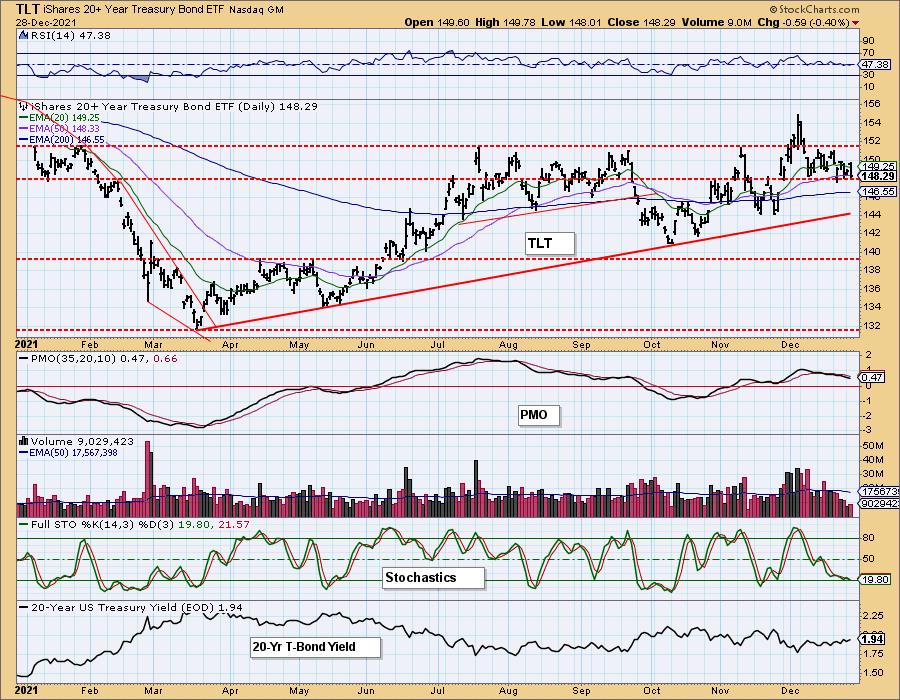Select the EMA(50) 148.33 legend entry

[x=60, y=129]
